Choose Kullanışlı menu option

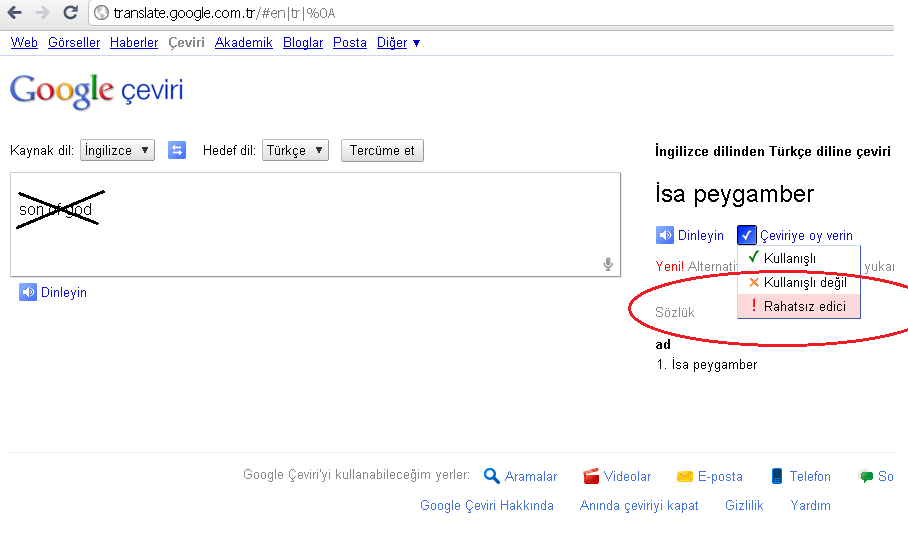click(x=799, y=258)
